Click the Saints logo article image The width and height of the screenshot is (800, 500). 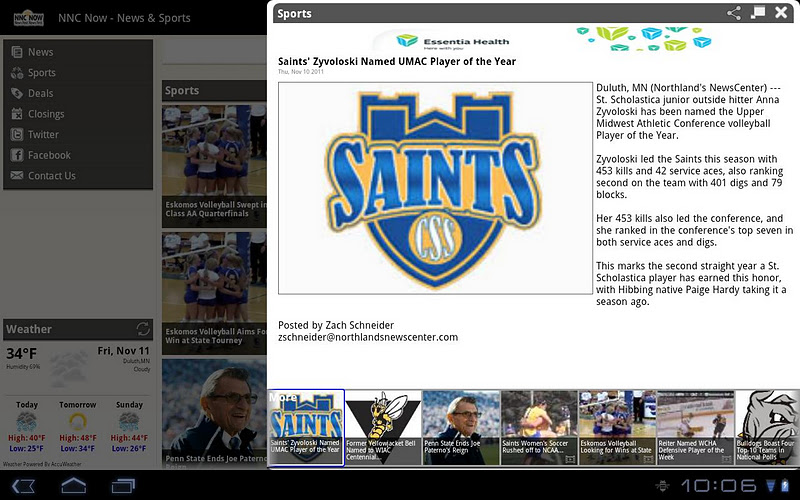click(435, 188)
